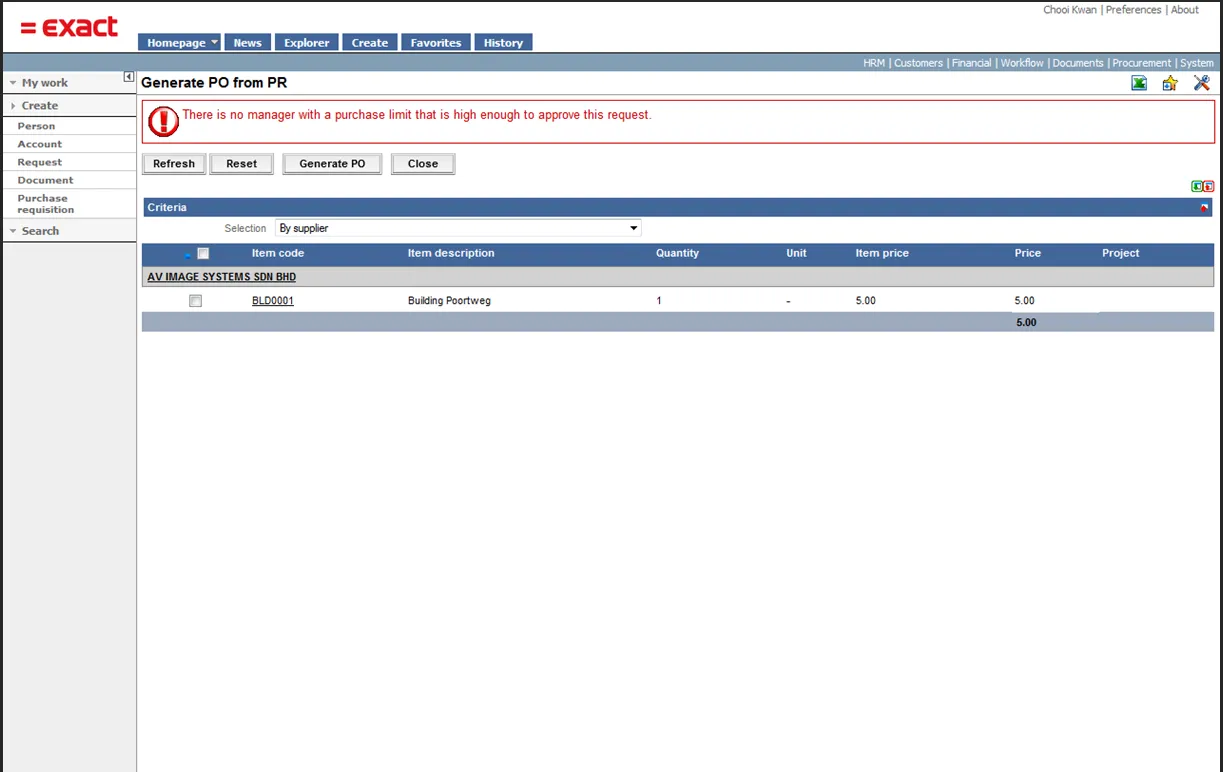Tick the select-all checkbox in table header

point(203,254)
